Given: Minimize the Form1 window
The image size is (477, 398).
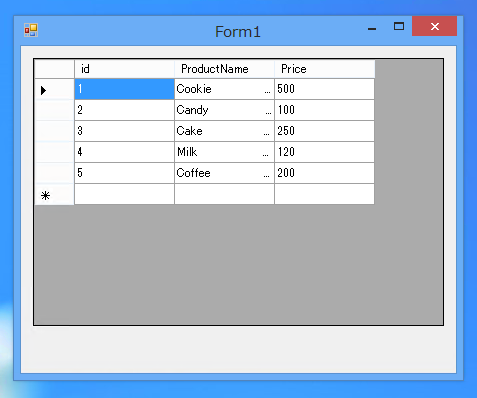Looking at the screenshot, I should tap(372, 29).
